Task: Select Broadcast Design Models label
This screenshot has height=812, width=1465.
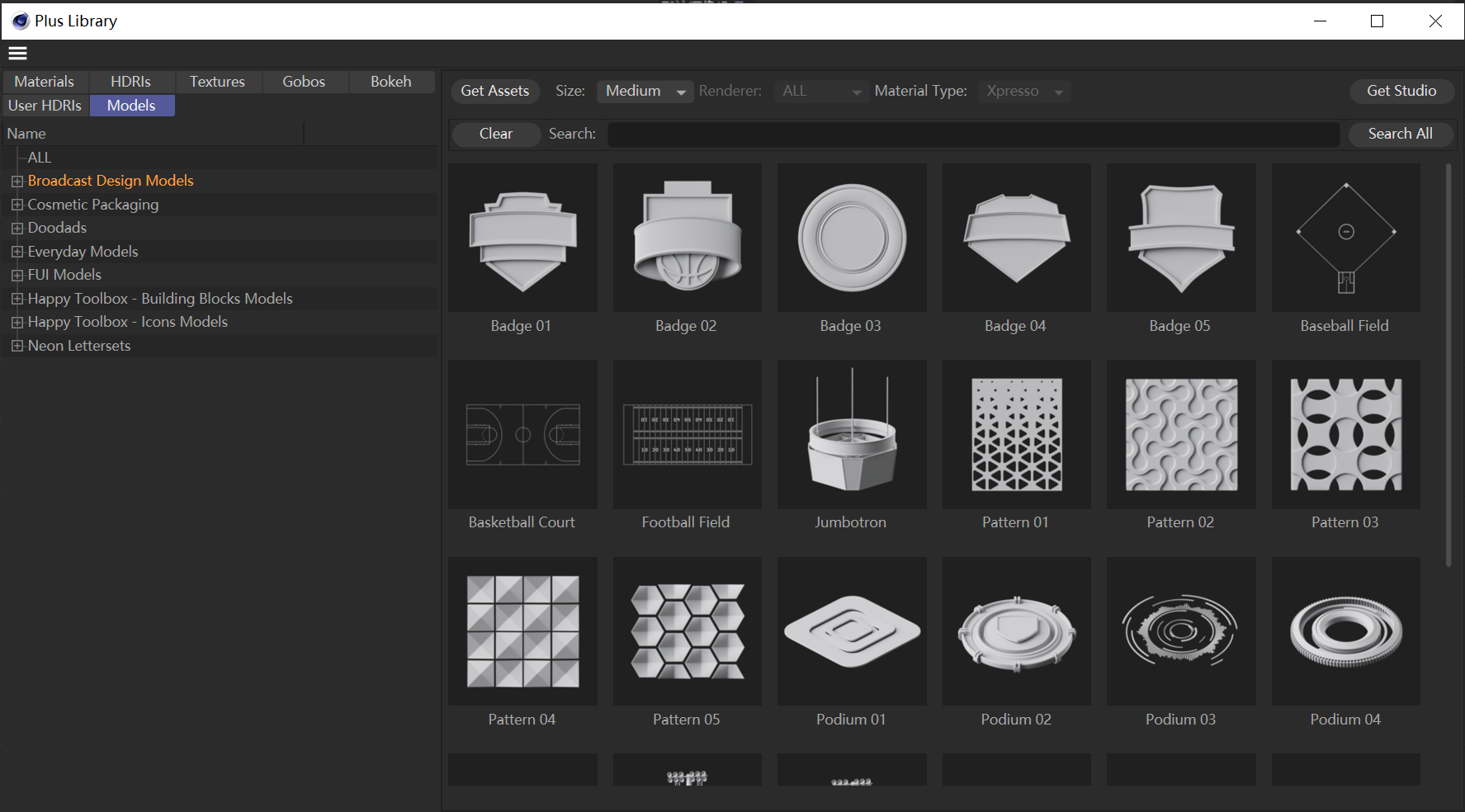Action: (x=111, y=181)
